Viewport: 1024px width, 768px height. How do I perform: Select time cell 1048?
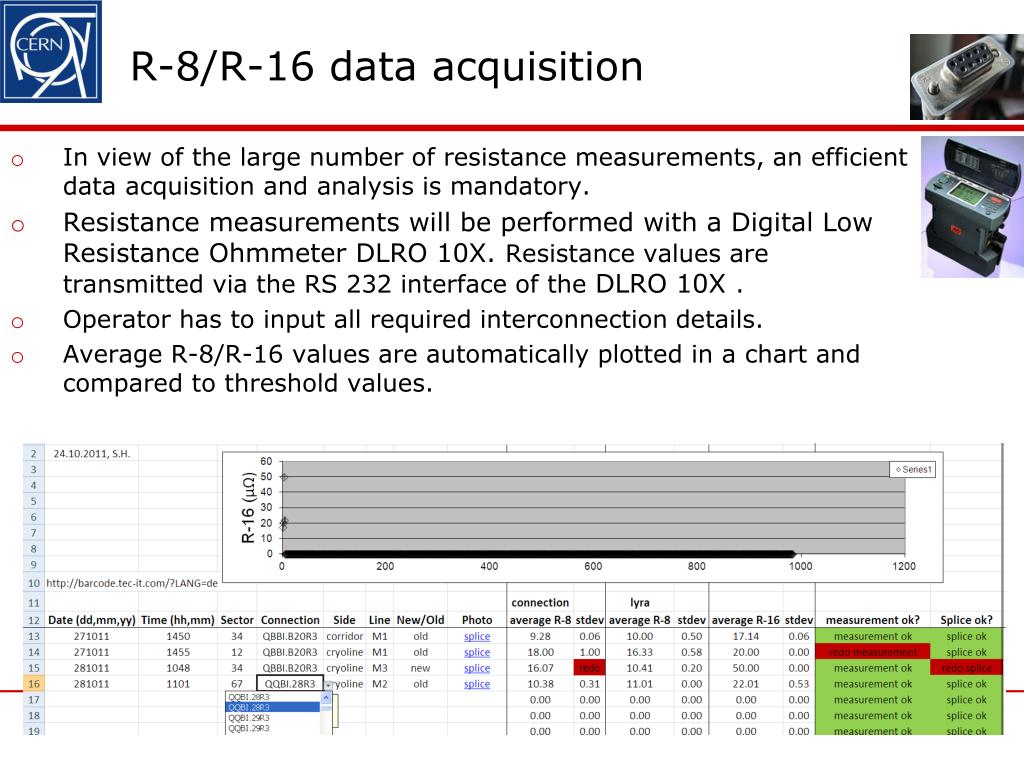178,668
